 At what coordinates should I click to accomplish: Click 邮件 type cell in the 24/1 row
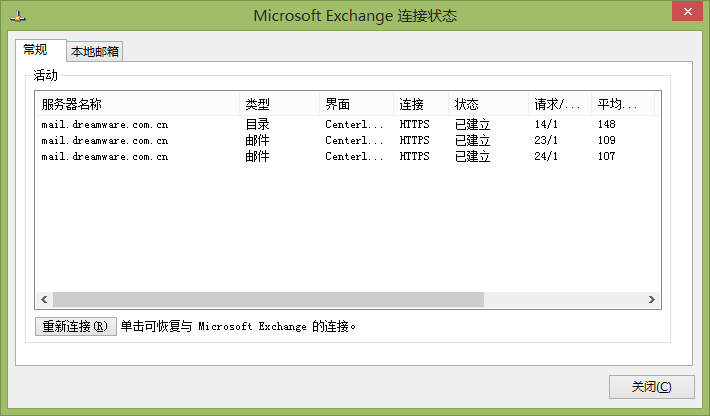[x=257, y=156]
